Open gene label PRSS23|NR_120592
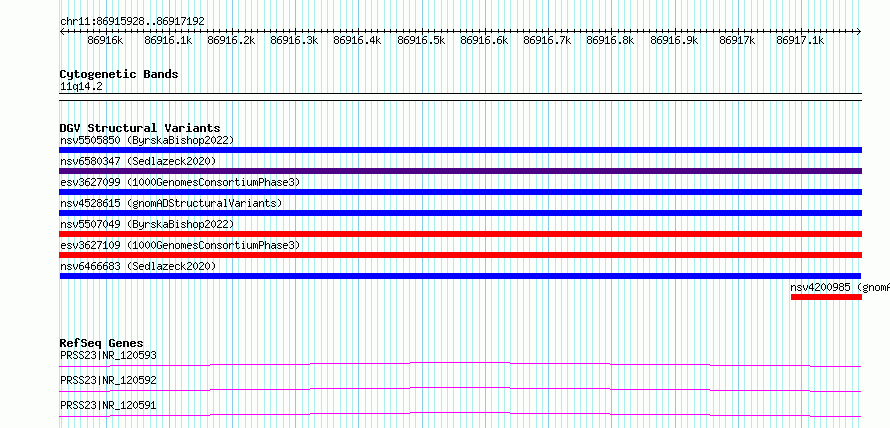The height and width of the screenshot is (428, 890). [x=108, y=380]
